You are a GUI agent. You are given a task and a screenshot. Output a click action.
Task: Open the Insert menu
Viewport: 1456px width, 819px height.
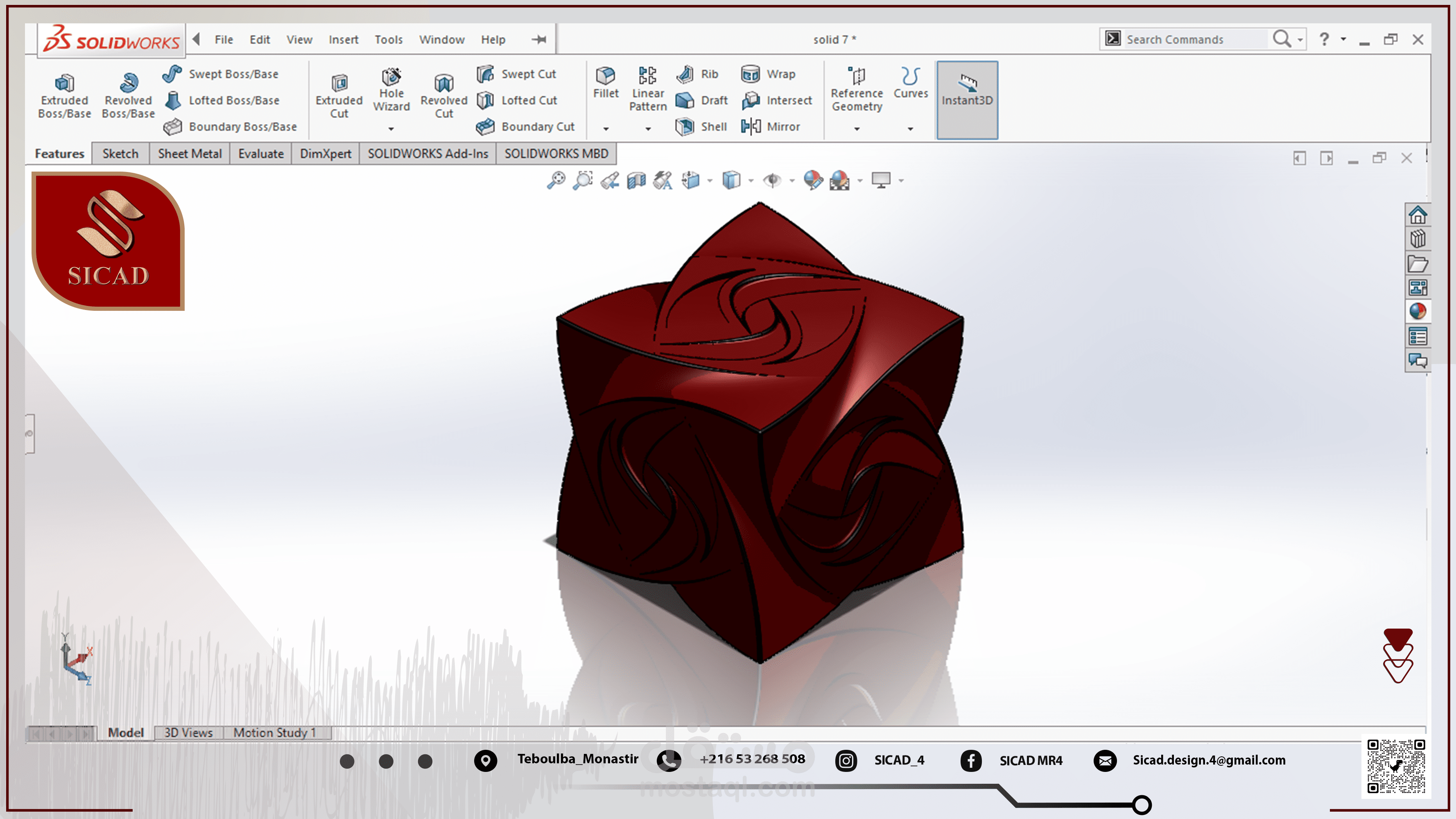click(x=343, y=39)
